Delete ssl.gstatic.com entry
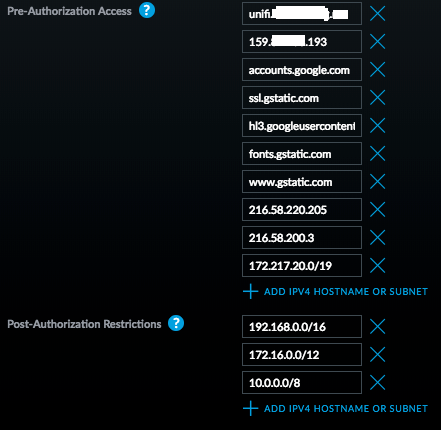This screenshot has height=430, width=441. pyautogui.click(x=378, y=98)
